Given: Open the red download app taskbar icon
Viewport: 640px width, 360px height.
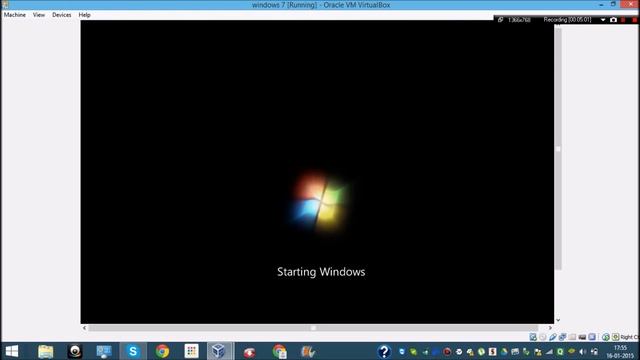Looking at the screenshot, I should tap(249, 351).
